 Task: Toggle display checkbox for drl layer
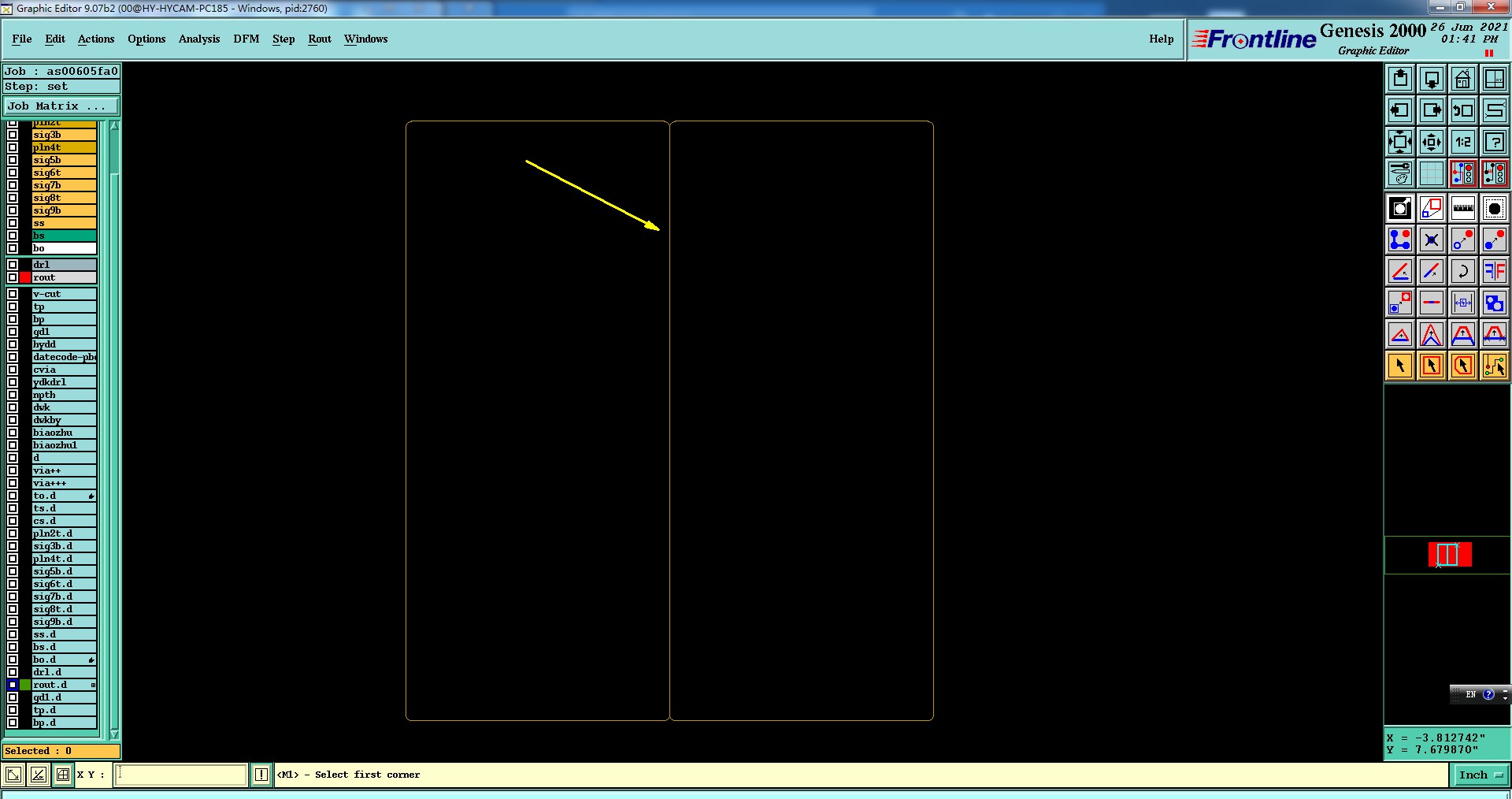point(13,265)
